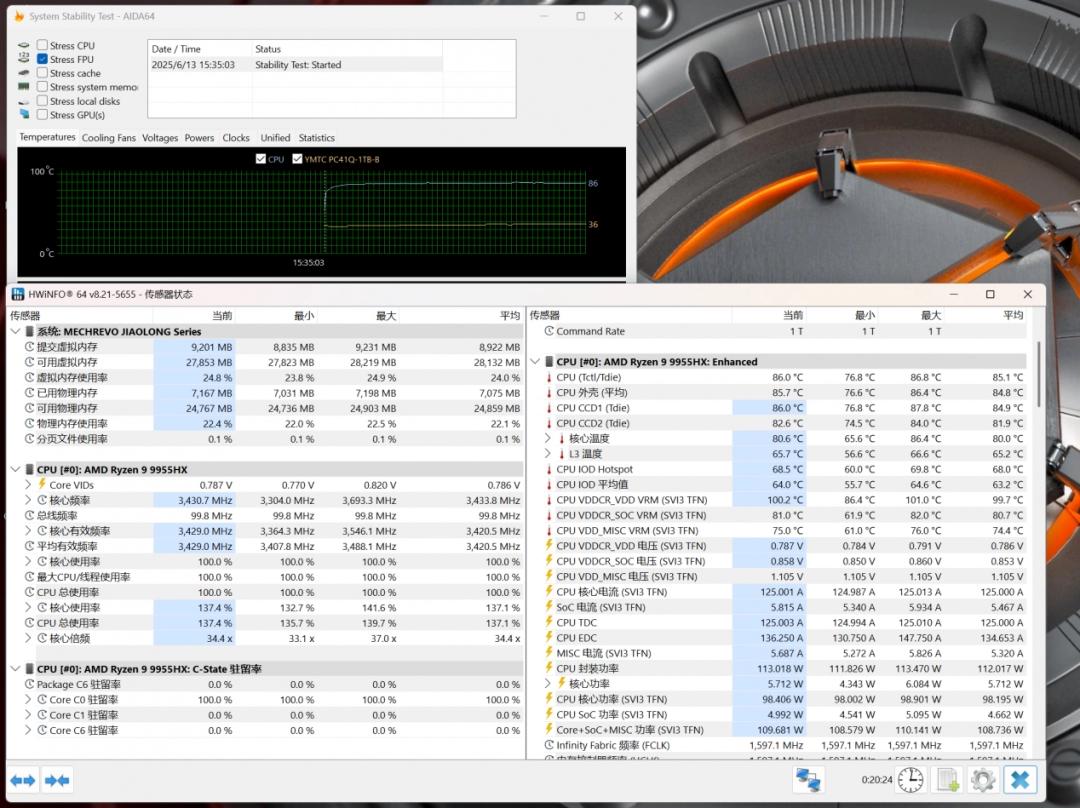Click the clock reset timer icon
This screenshot has height=808, width=1080.
click(x=910, y=779)
